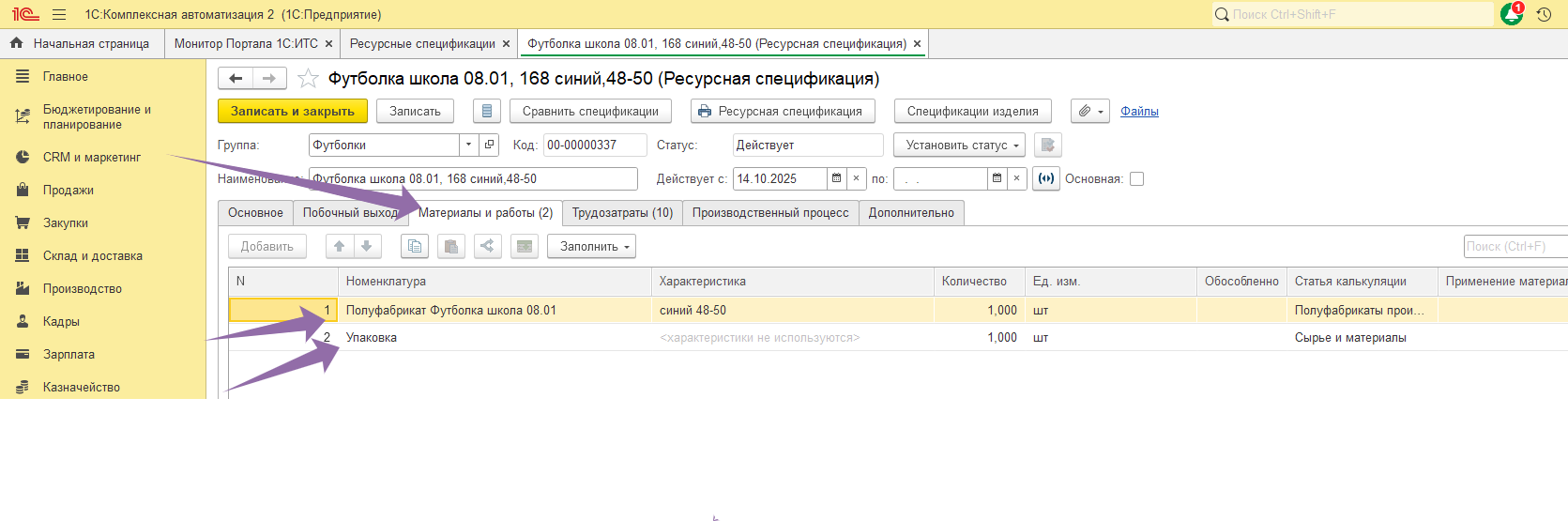Open the main menu hamburger icon
1568x521 pixels.
point(59,14)
